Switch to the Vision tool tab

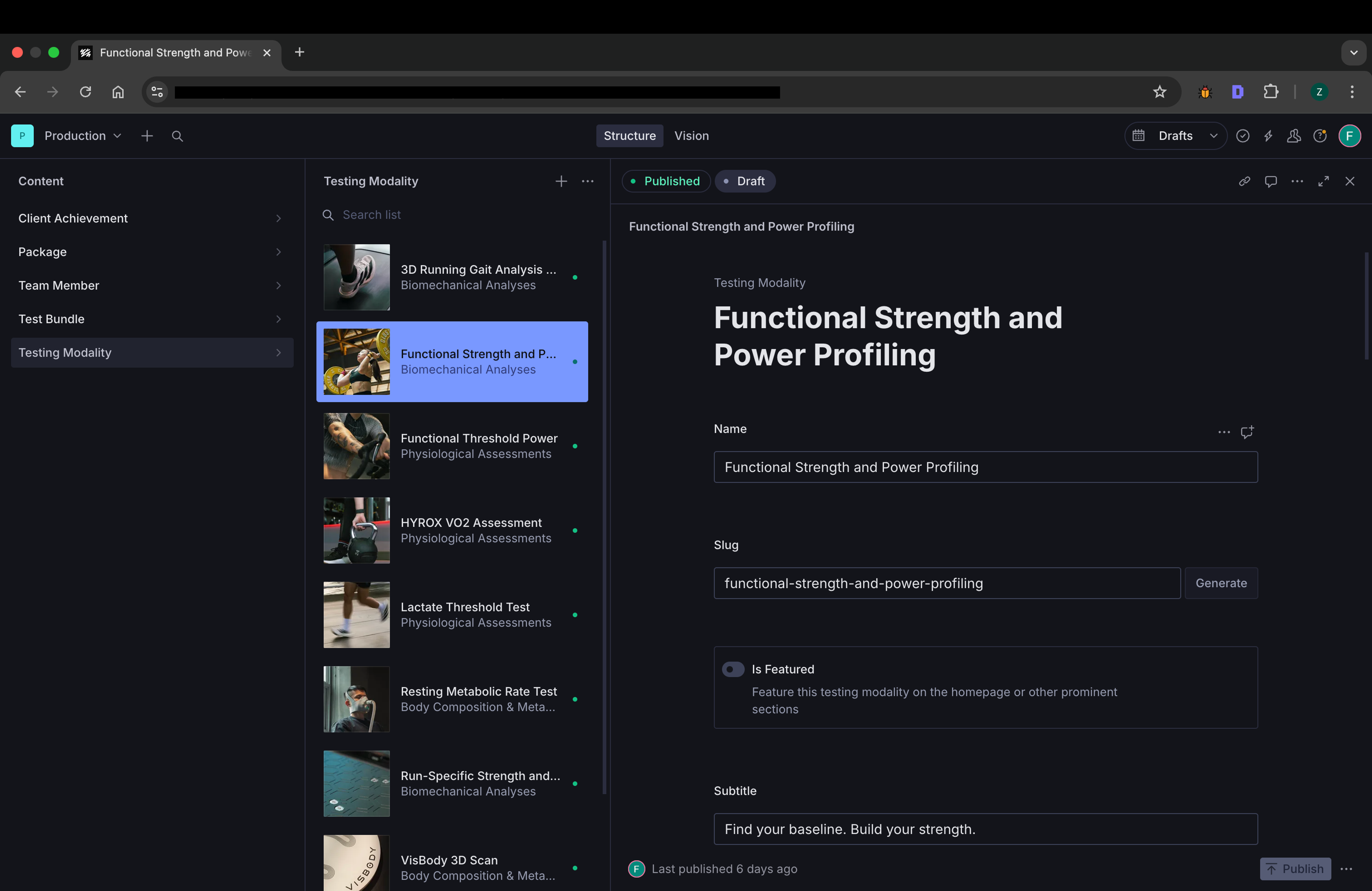pos(691,136)
